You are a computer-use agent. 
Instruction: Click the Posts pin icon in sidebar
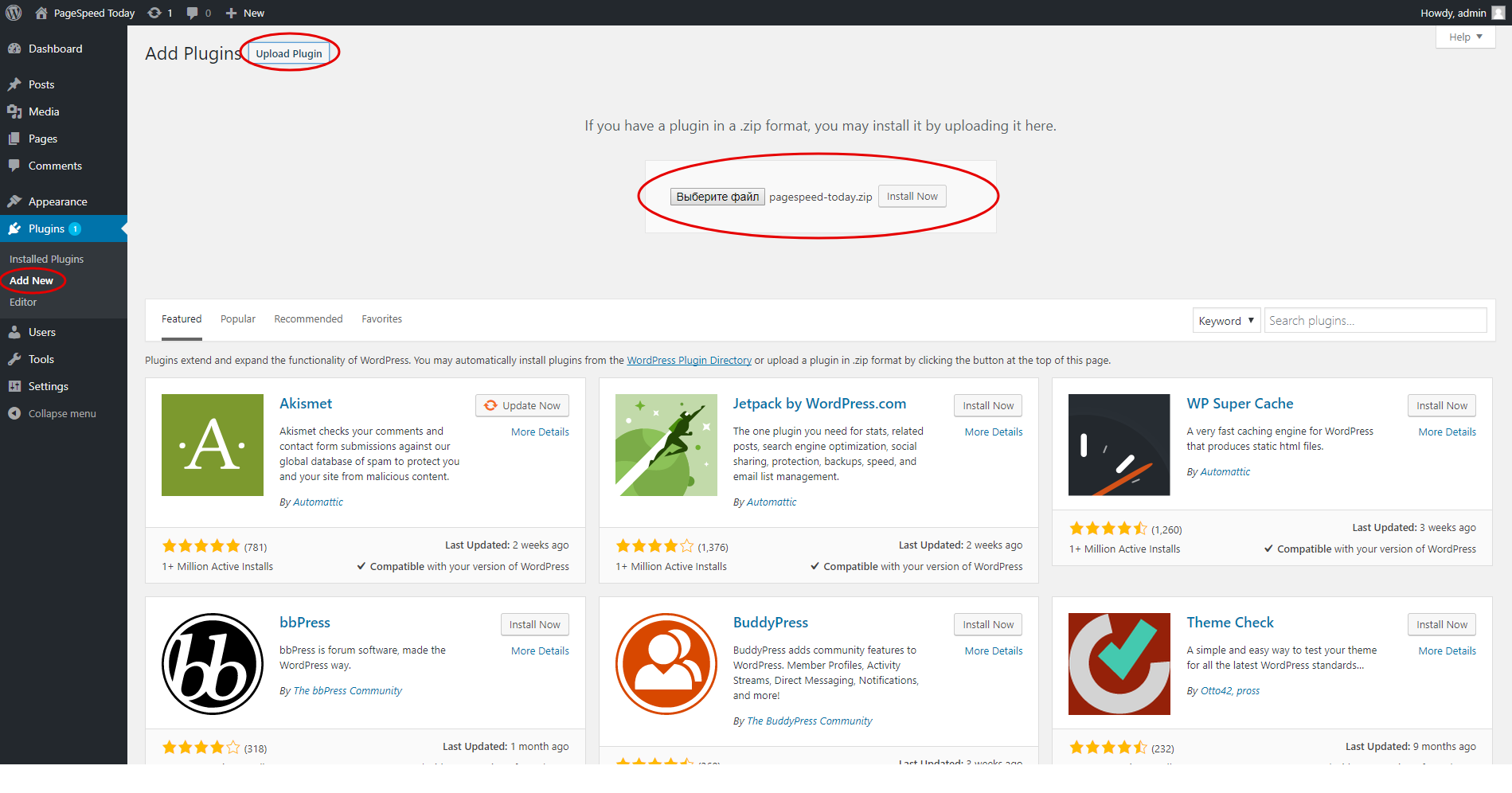(14, 84)
